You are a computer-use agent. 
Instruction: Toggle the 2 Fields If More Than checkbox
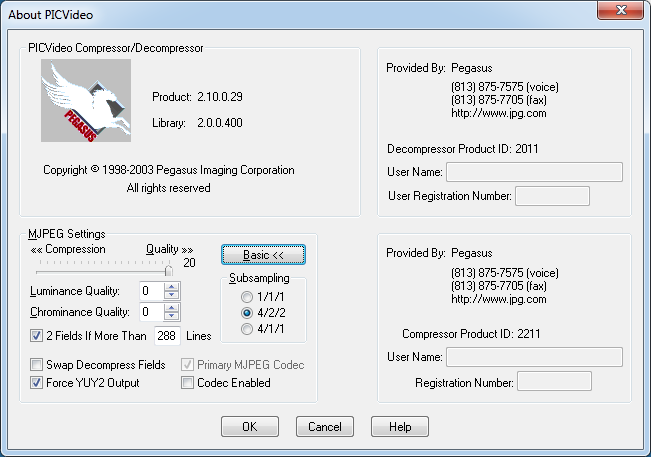click(x=37, y=335)
